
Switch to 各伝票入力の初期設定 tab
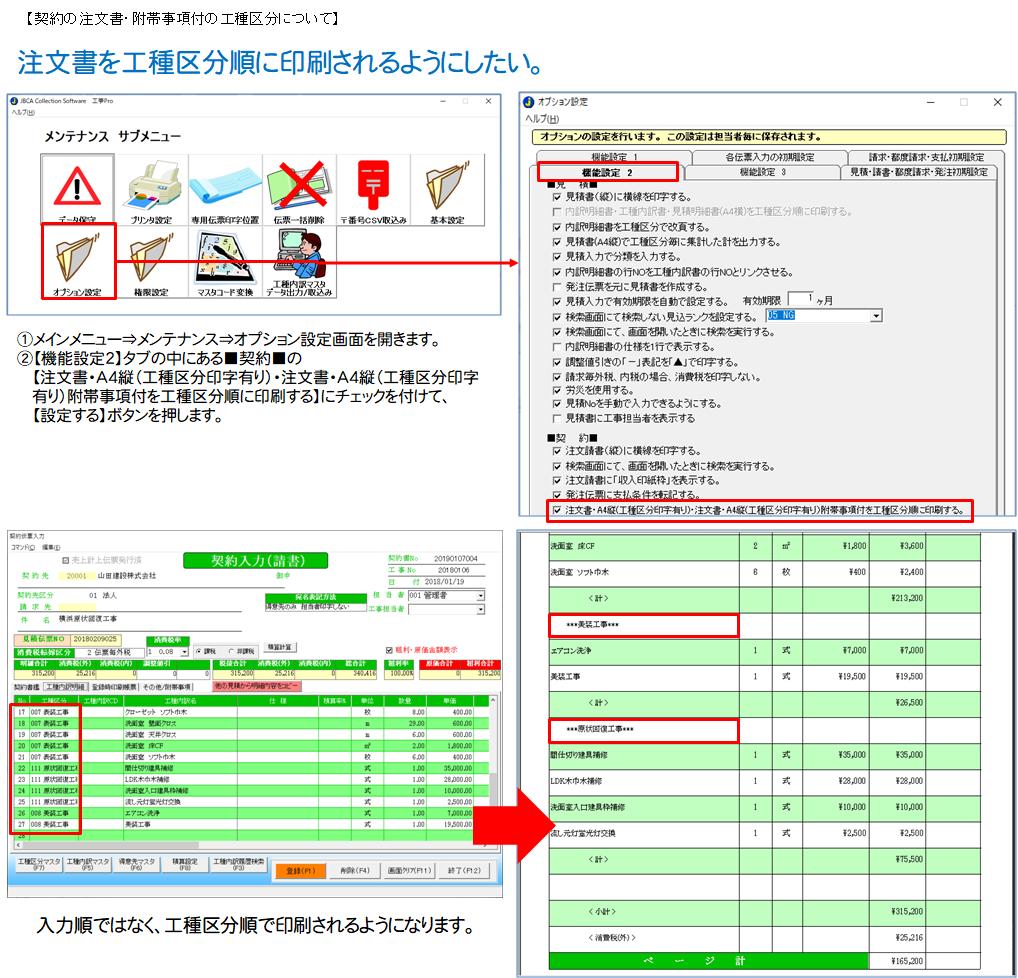[x=766, y=157]
